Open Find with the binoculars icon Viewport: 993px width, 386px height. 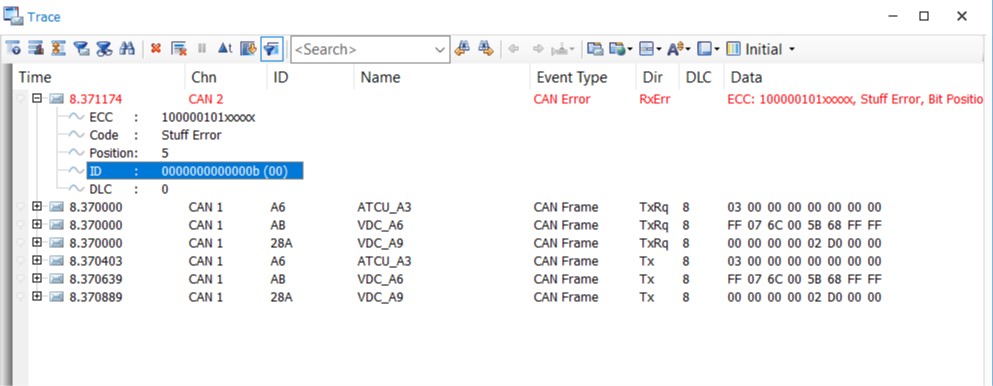127,49
